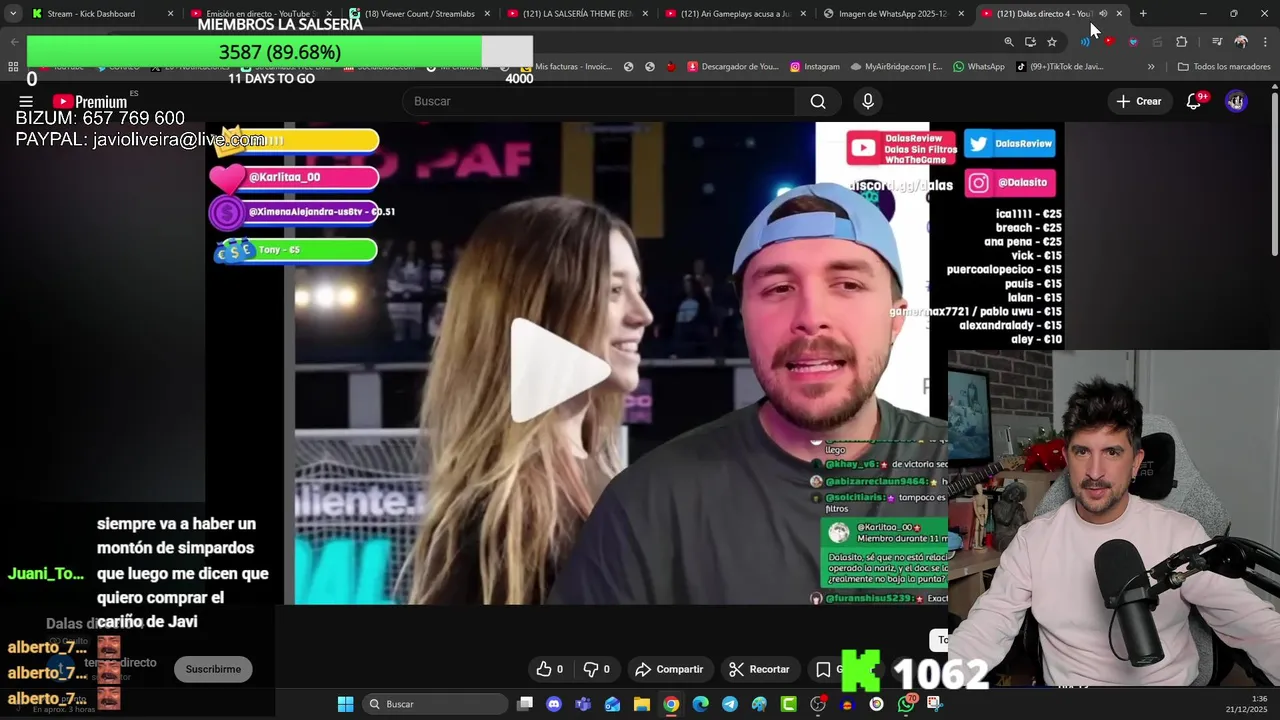Switch to LA SALSERÍA THEME tab
The height and width of the screenshot is (720, 1280).
pos(577,14)
